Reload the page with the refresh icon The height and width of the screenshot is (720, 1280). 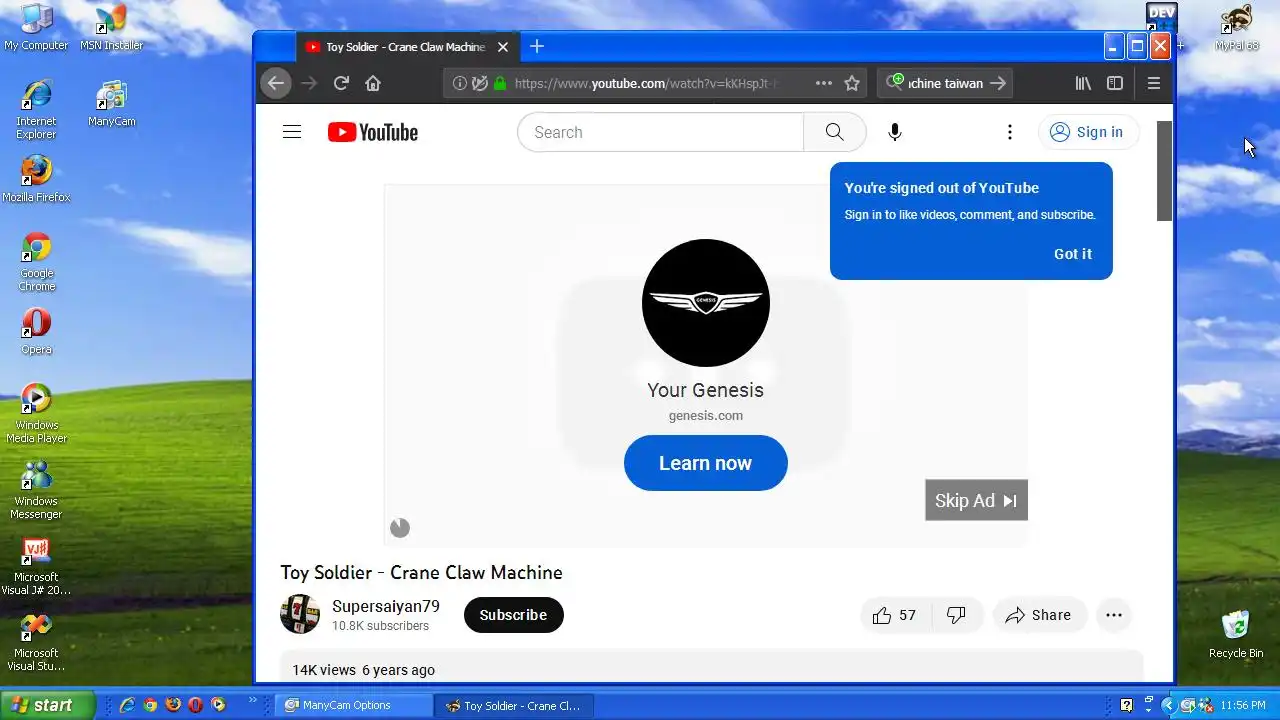point(341,83)
